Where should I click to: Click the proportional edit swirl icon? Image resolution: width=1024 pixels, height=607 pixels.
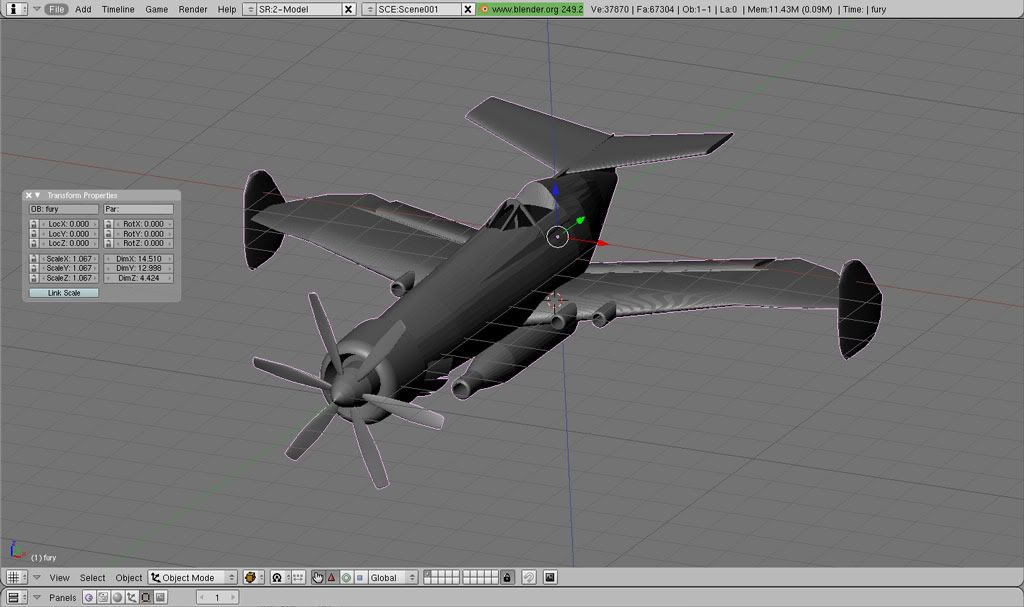click(529, 578)
